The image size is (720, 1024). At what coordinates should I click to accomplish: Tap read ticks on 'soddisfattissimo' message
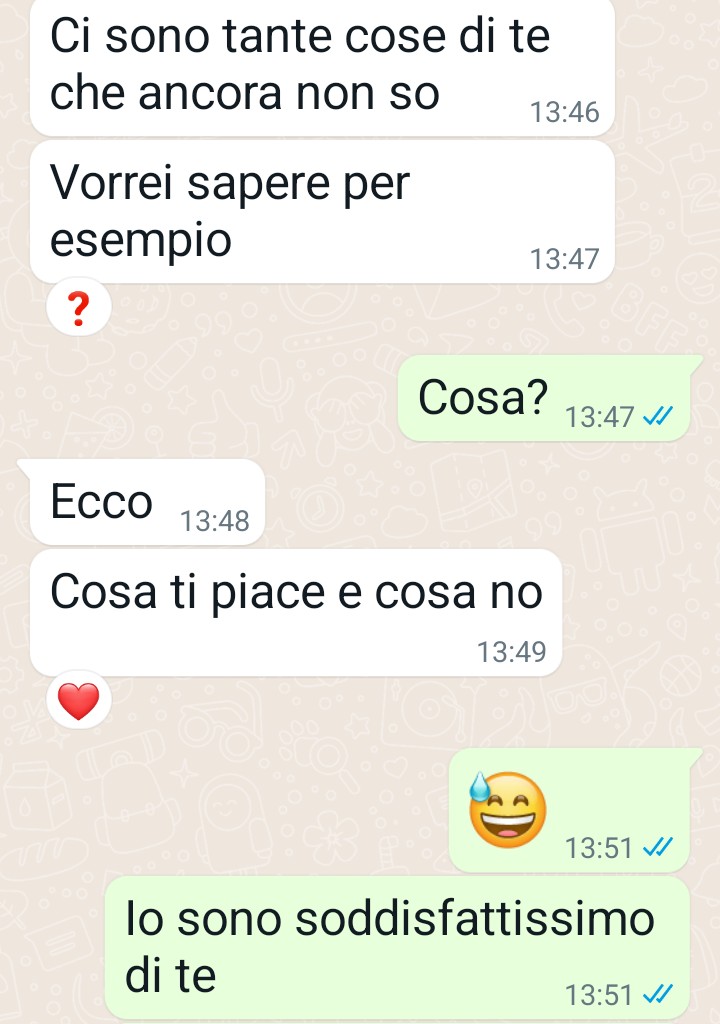point(657,995)
